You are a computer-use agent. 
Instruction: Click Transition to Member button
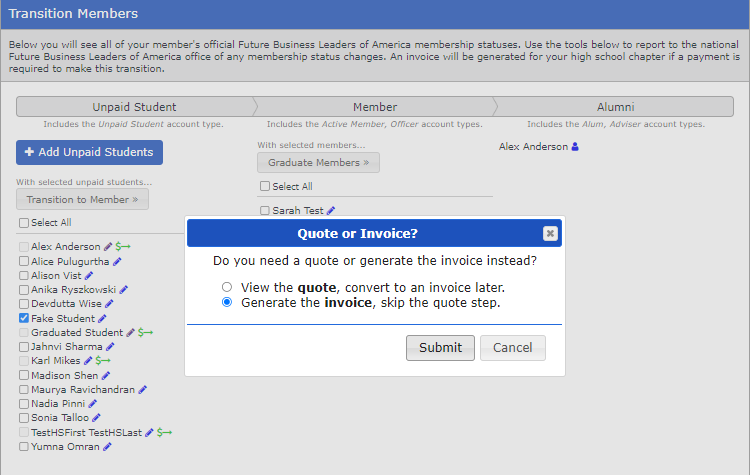point(82,199)
